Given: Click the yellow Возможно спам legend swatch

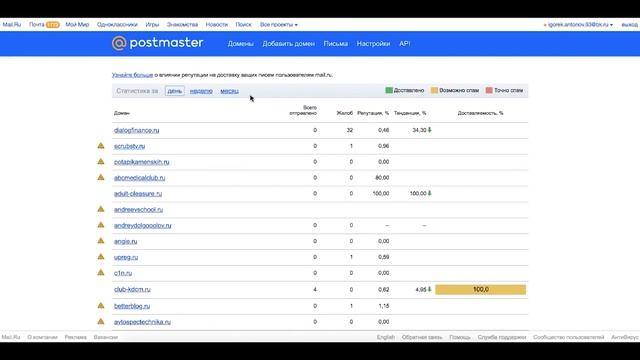Looking at the screenshot, I should click(x=434, y=90).
